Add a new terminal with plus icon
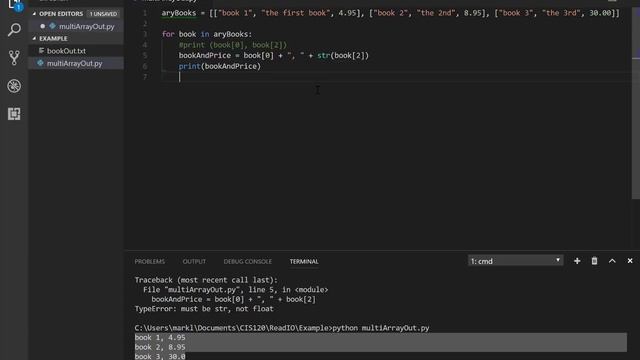This screenshot has width=640, height=360. pyautogui.click(x=577, y=261)
